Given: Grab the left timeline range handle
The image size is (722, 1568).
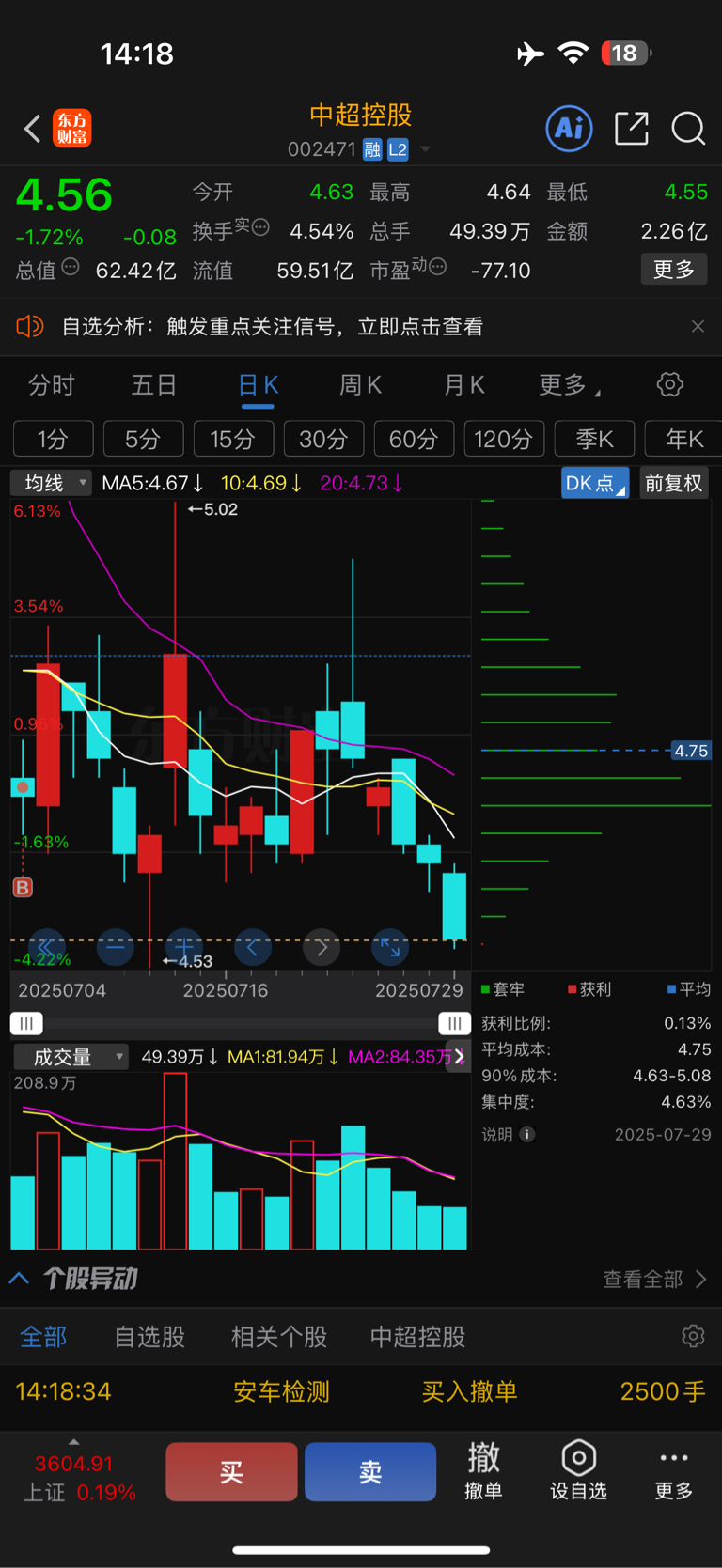Looking at the screenshot, I should point(26,1023).
